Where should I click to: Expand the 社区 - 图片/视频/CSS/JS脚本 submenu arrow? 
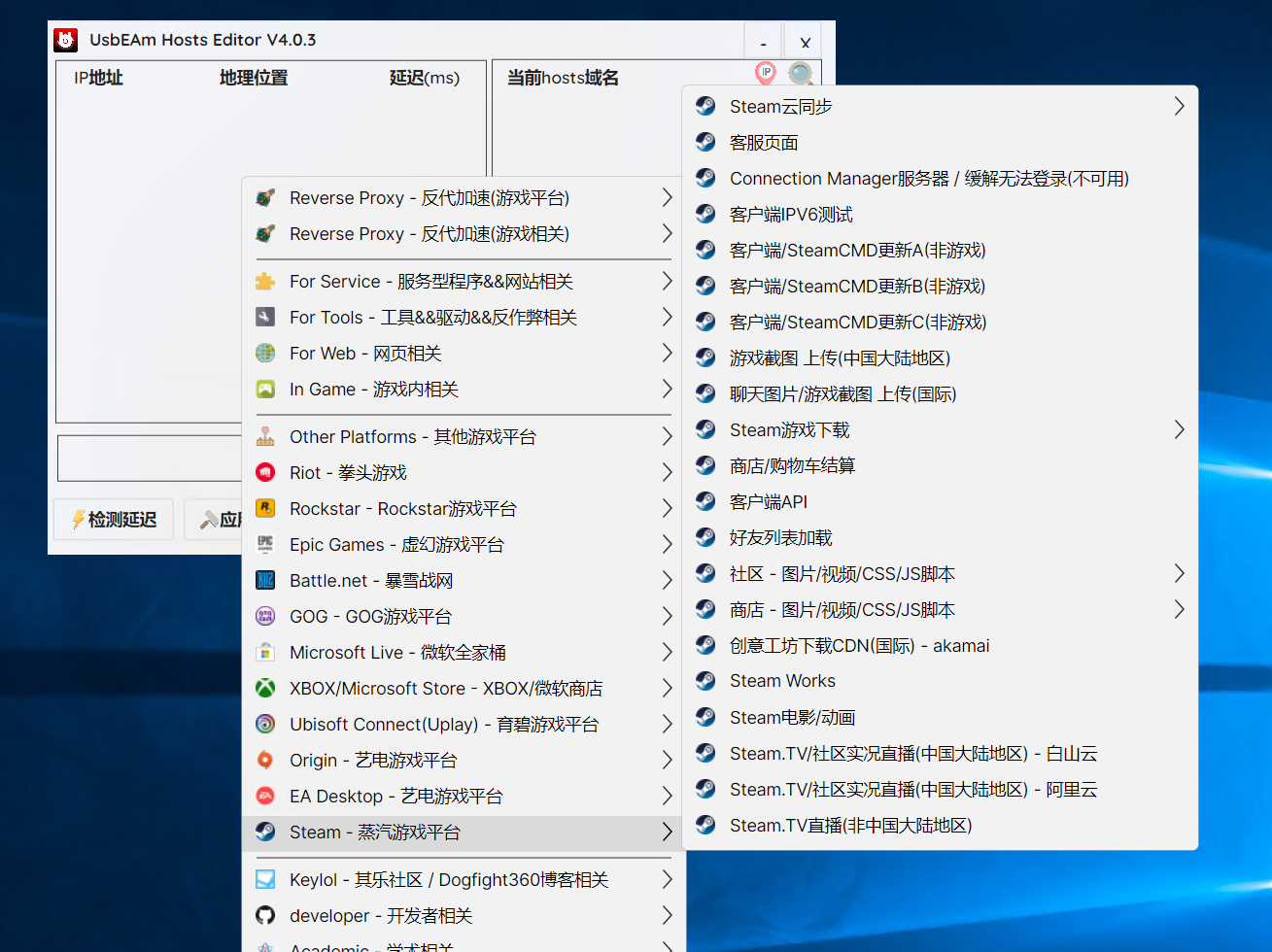[x=1179, y=573]
